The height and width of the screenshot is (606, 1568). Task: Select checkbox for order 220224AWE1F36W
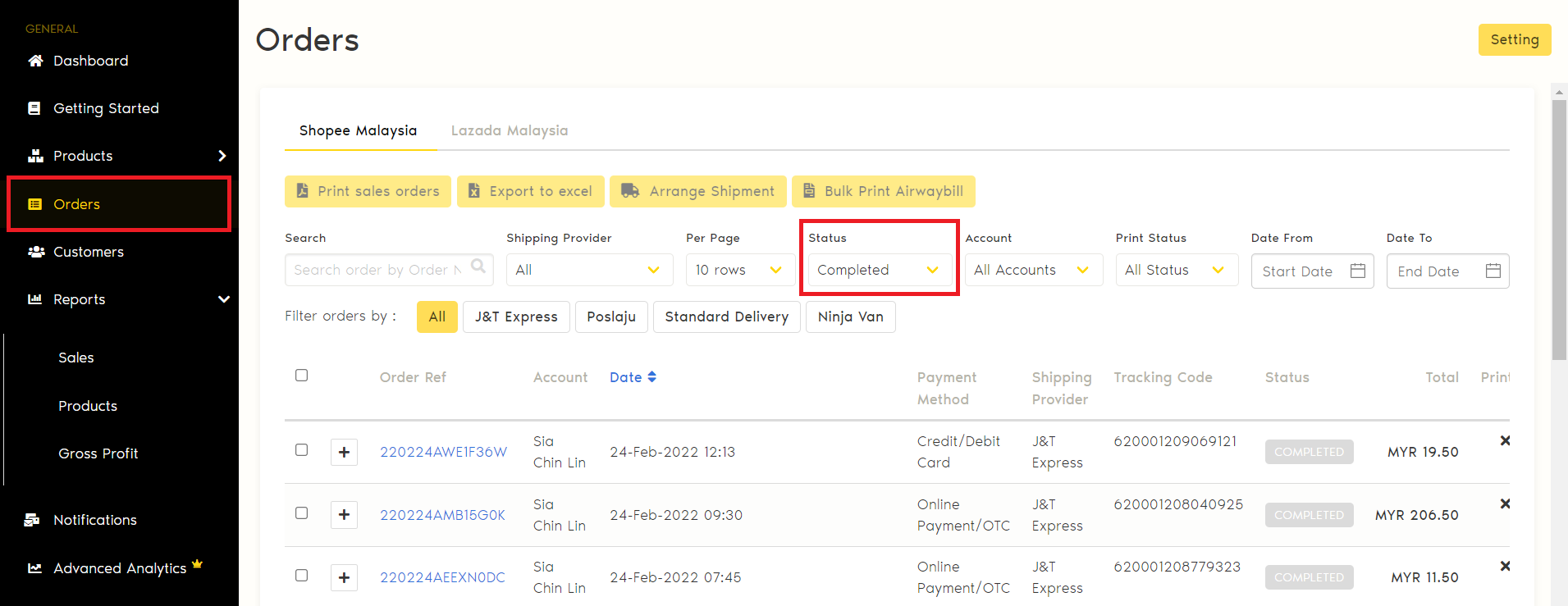coord(302,450)
